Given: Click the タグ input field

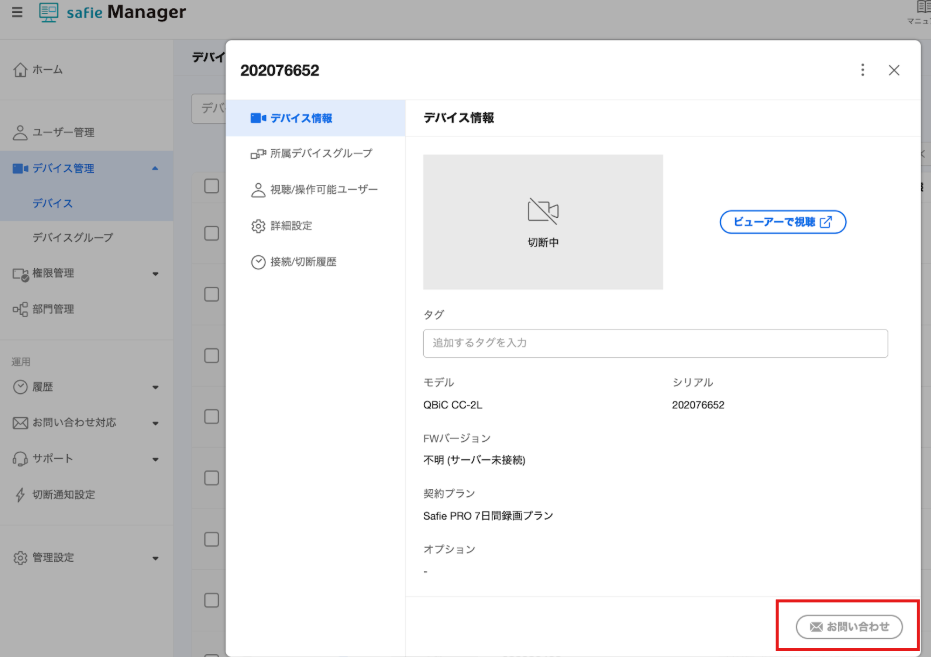Looking at the screenshot, I should pos(655,343).
